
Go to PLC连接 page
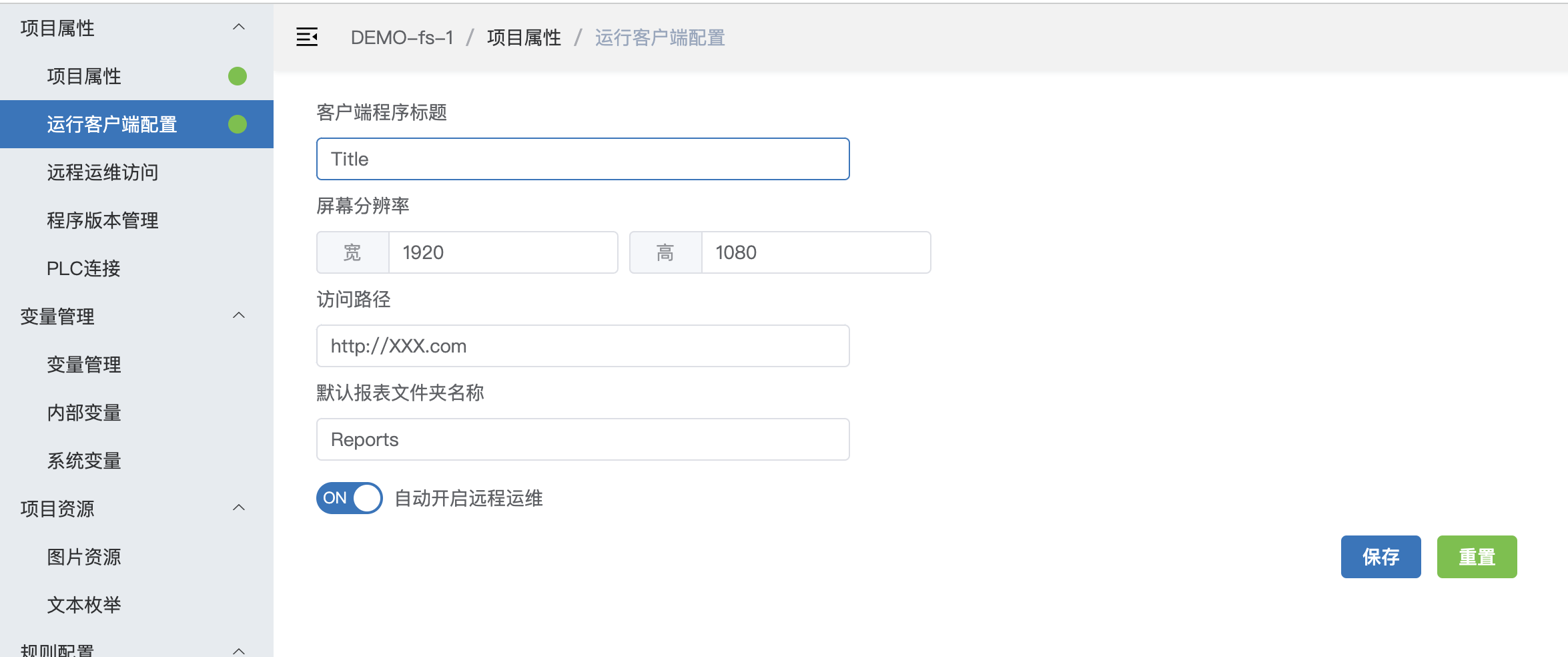click(83, 268)
